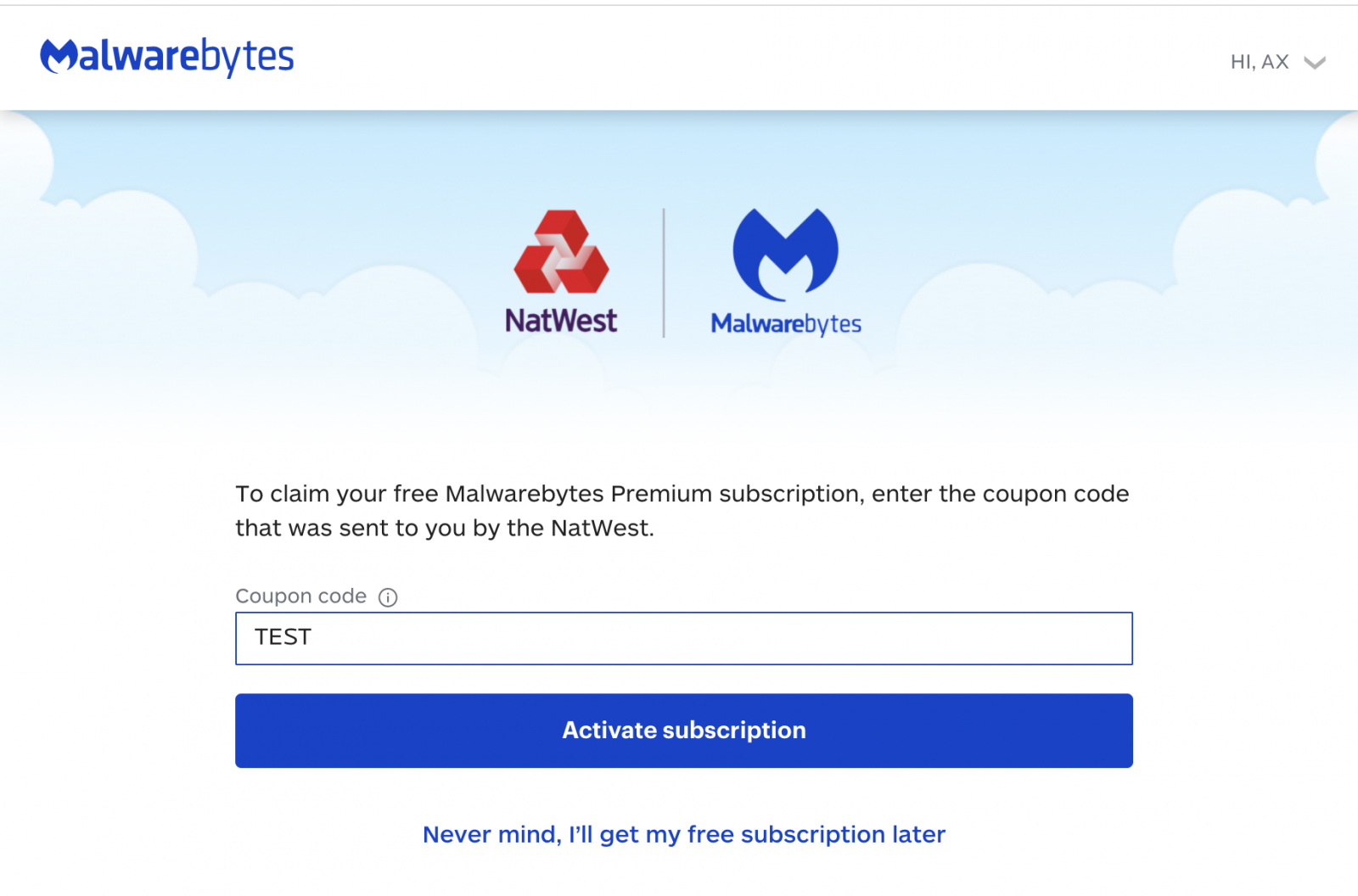Click the M glyph of the header logo
The image size is (1358, 896).
(59, 56)
